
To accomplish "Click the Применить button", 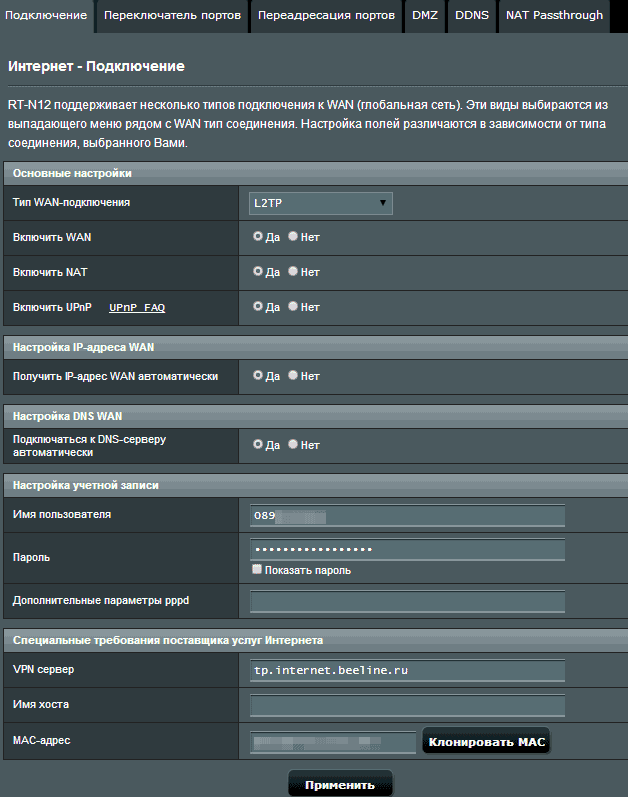I will pyautogui.click(x=340, y=784).
